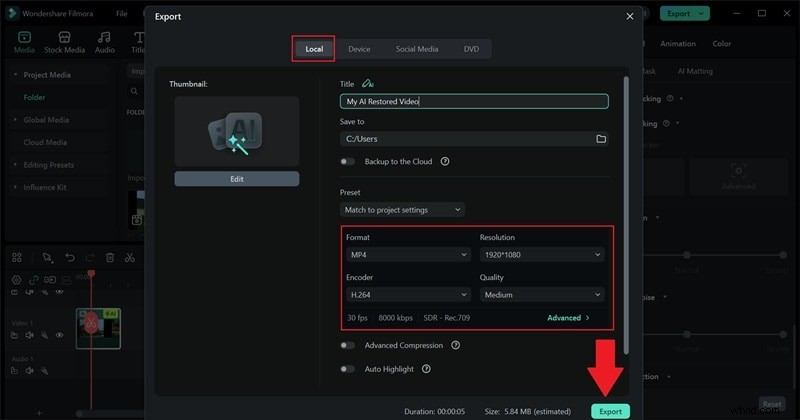Screen dimensions: 800x420
Task: Click the green Export button in the dialog
Action: (609, 411)
